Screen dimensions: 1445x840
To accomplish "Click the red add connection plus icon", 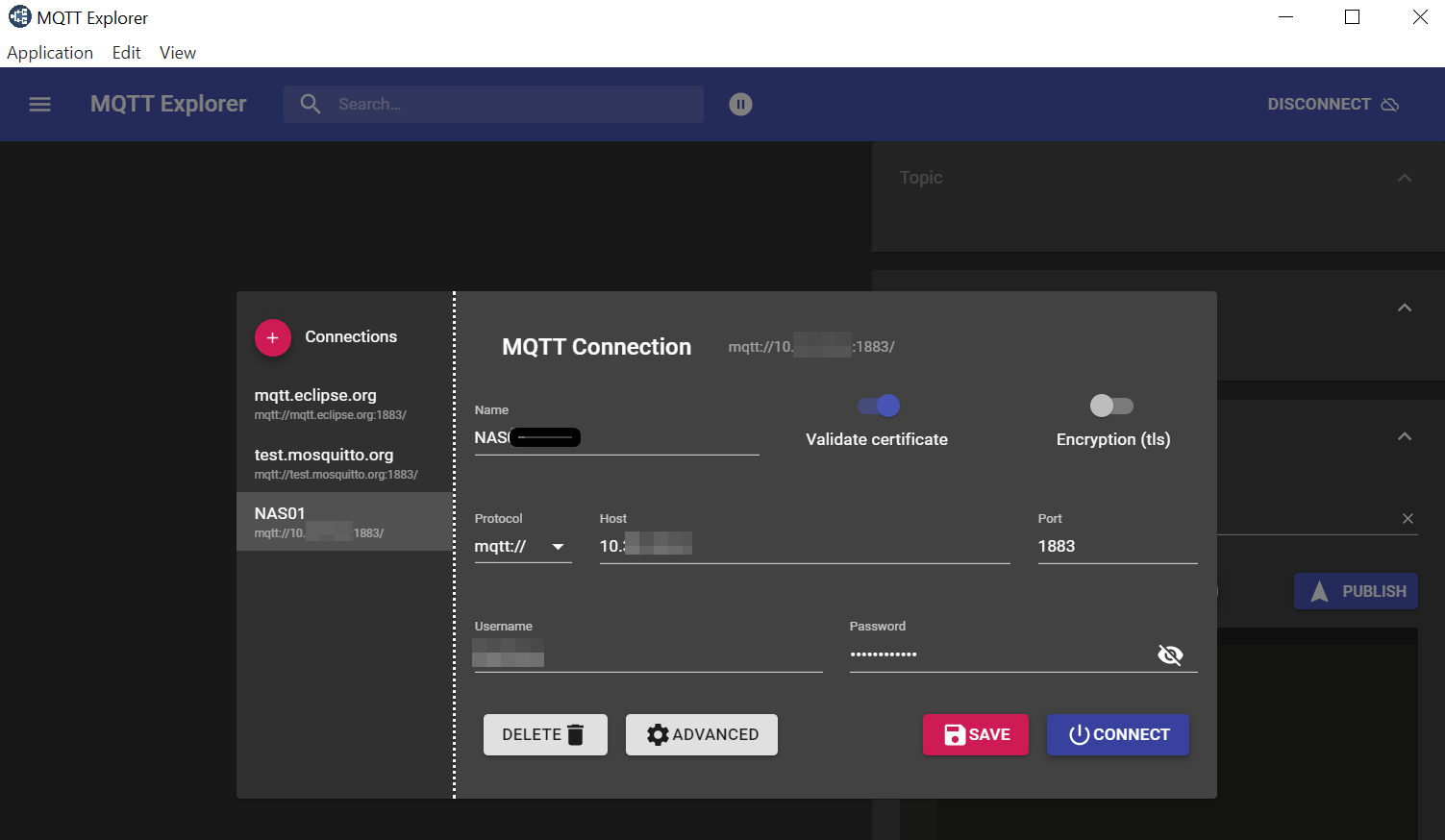I will coord(273,337).
